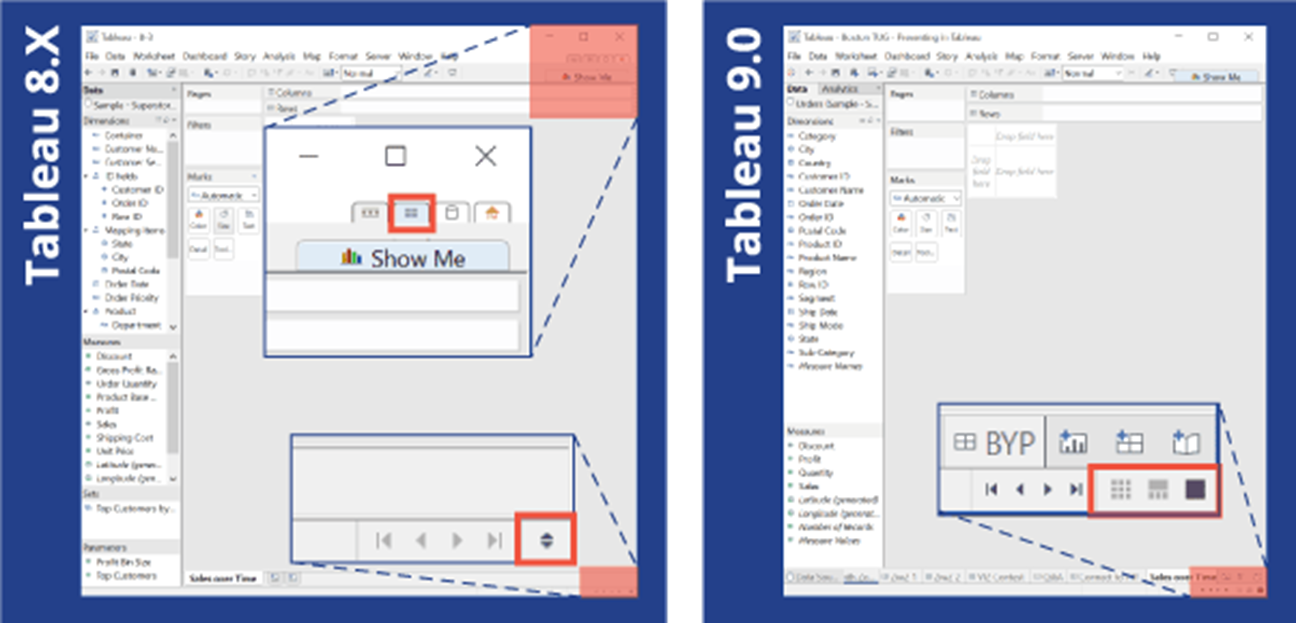Click filmstrip icon in 8.X enlarged inset
1296x623 pixels.
[x=370, y=213]
